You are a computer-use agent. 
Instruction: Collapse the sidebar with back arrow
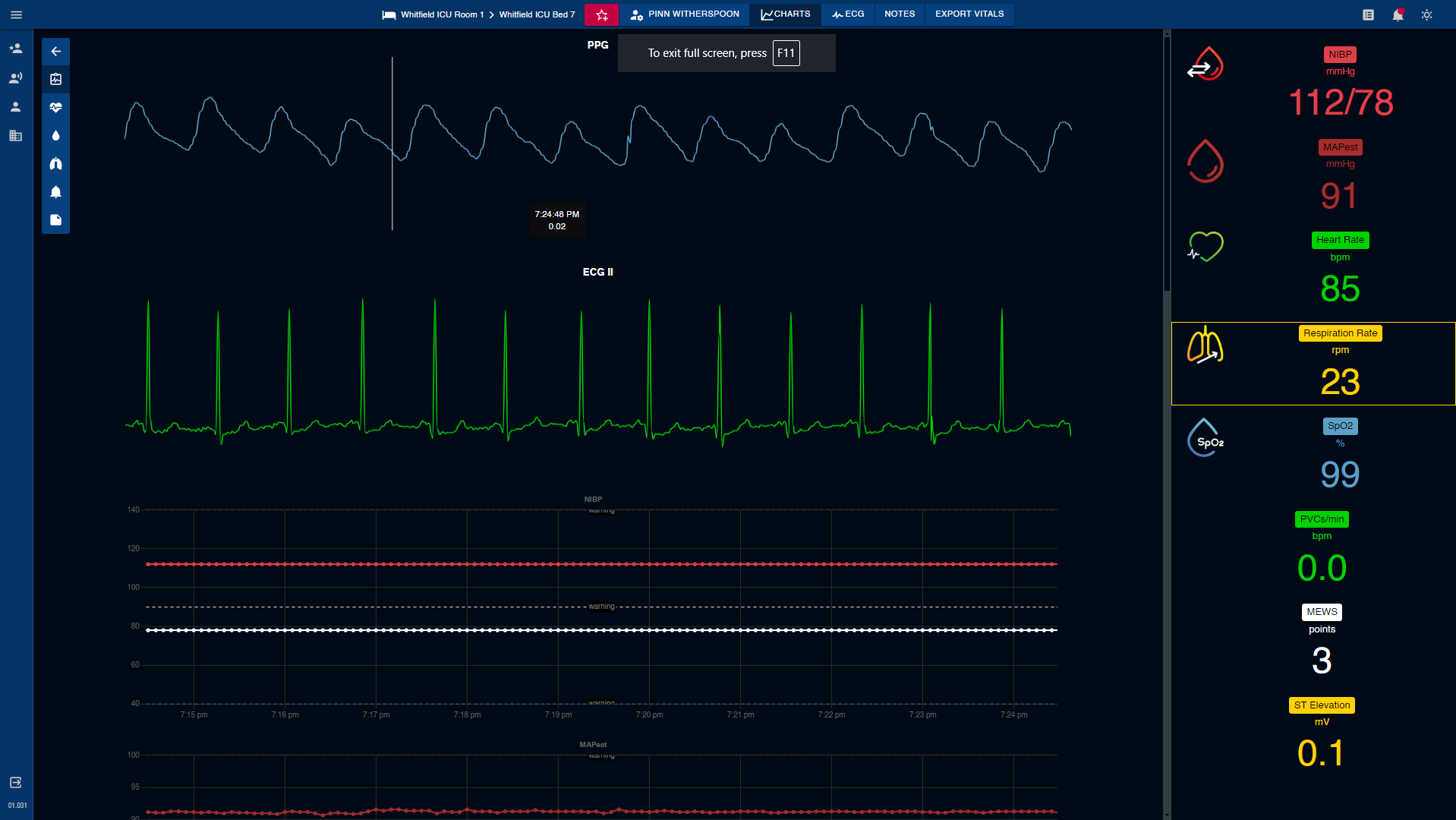tap(55, 51)
